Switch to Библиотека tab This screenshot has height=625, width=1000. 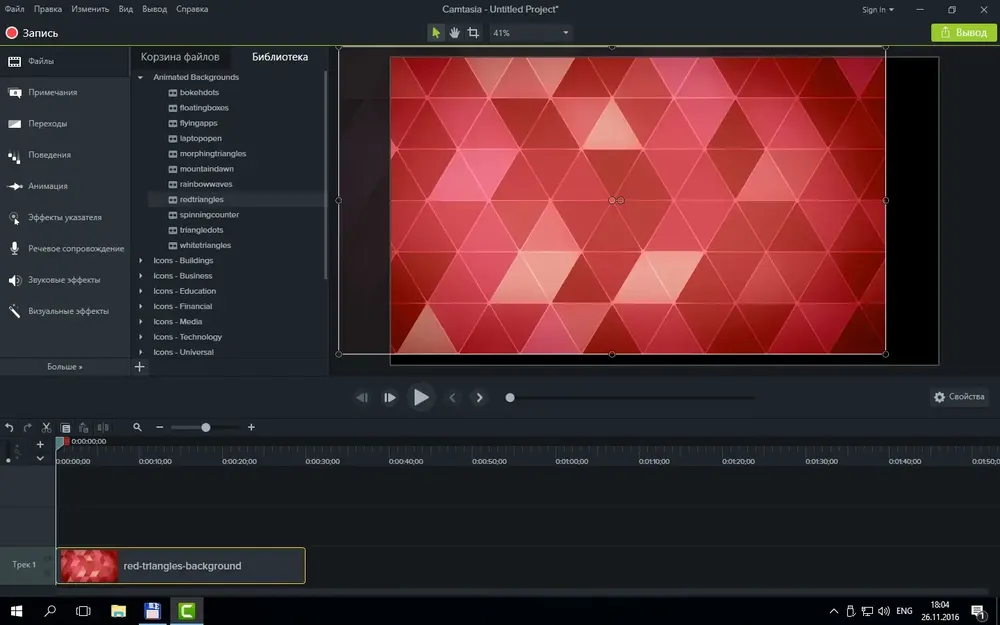280,57
